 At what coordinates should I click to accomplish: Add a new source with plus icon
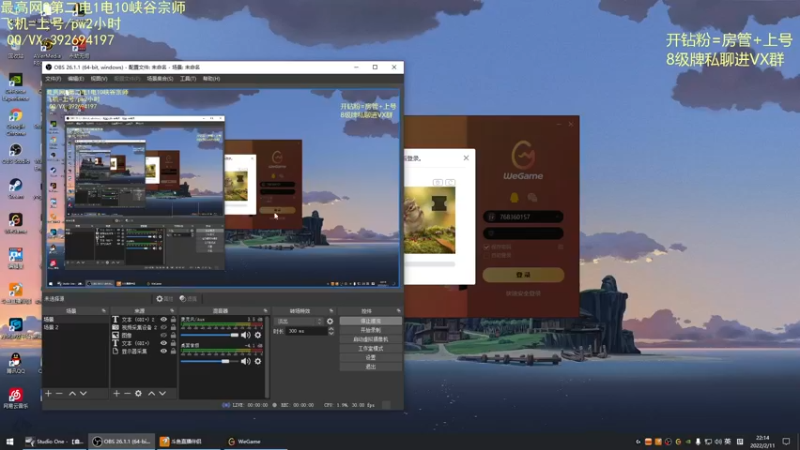click(116, 393)
